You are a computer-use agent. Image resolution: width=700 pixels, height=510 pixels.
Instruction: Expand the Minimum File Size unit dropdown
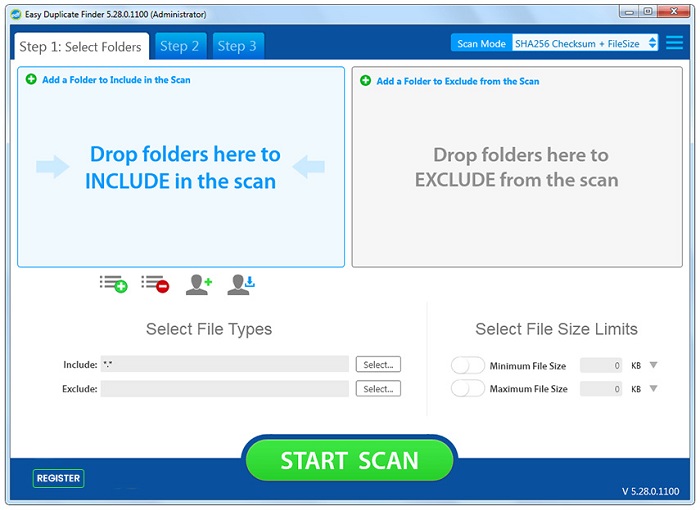point(653,365)
